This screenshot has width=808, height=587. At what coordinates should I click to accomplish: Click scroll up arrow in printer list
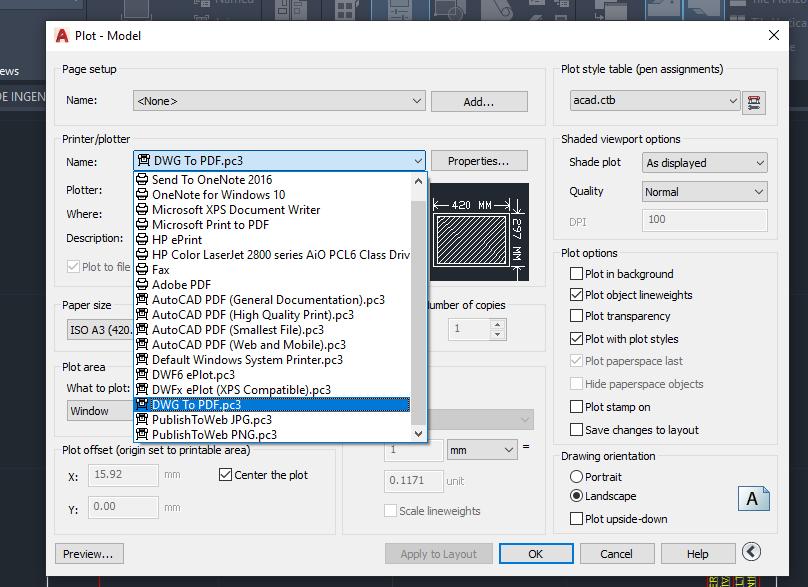(x=418, y=181)
